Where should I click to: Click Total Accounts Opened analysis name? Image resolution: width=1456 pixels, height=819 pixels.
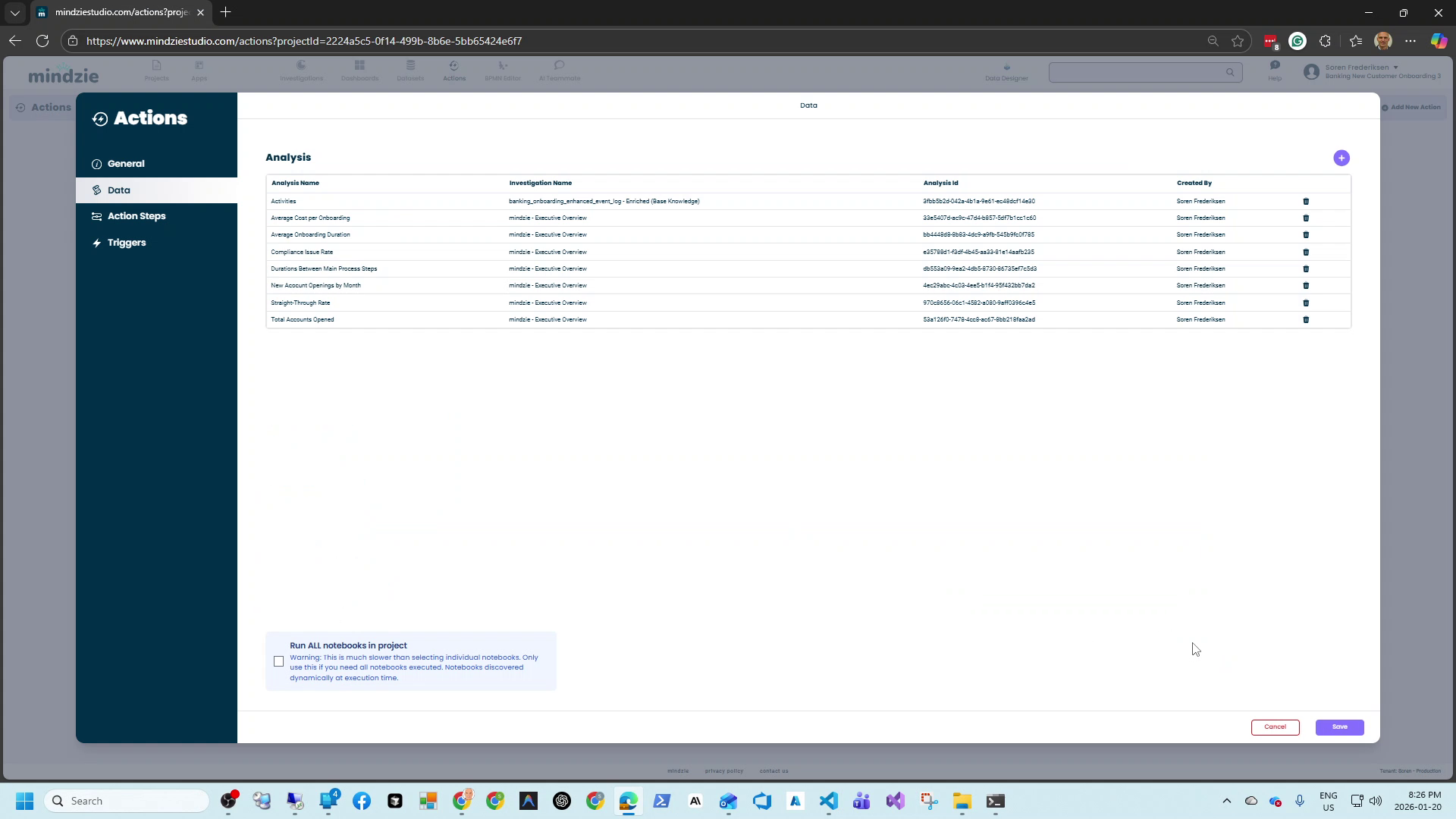click(303, 320)
